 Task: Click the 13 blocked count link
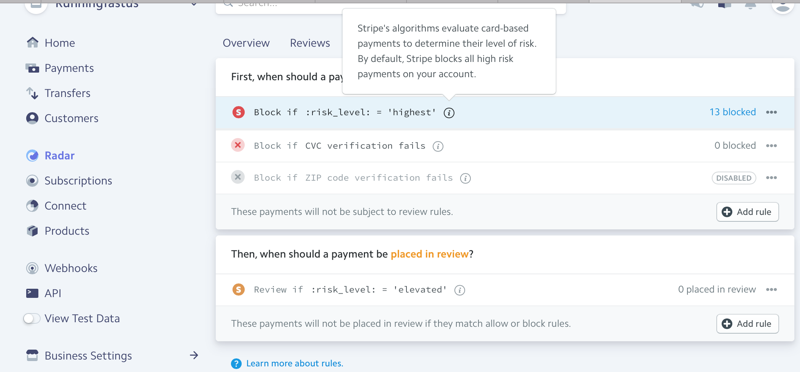click(733, 112)
